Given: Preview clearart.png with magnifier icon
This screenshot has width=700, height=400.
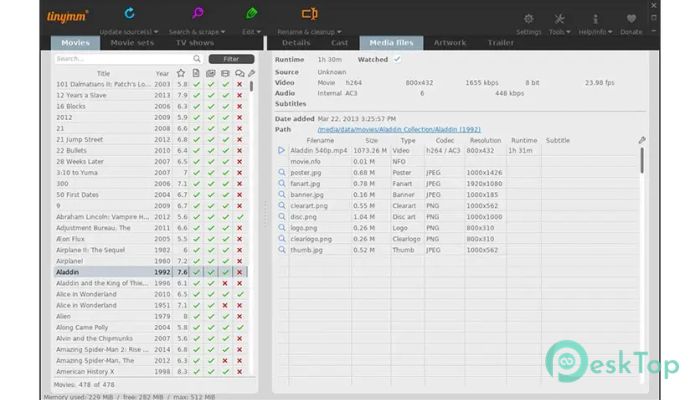Looking at the screenshot, I should tap(282, 205).
